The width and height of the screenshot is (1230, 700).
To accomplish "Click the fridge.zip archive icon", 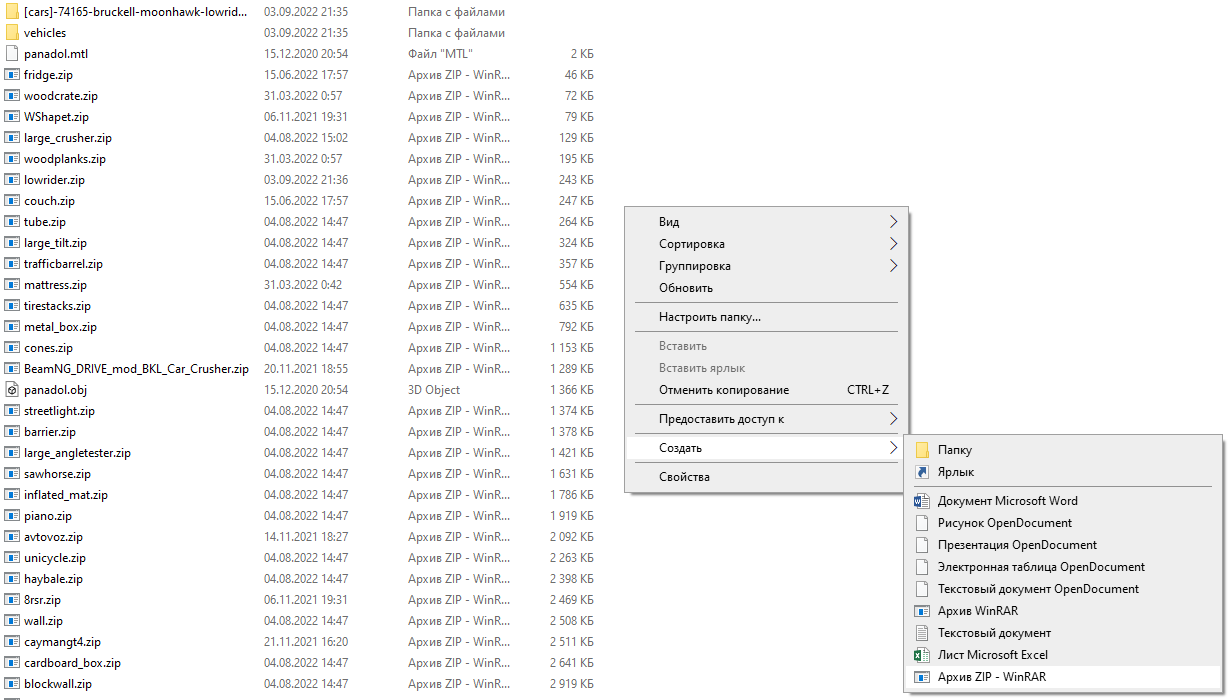I will pos(12,75).
